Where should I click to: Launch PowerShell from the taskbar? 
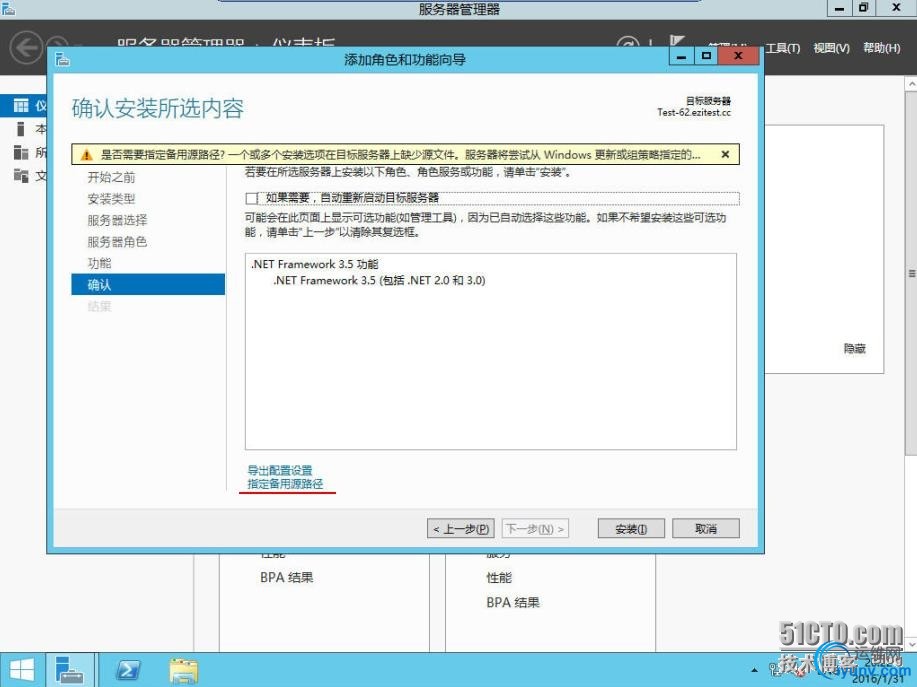[127, 670]
